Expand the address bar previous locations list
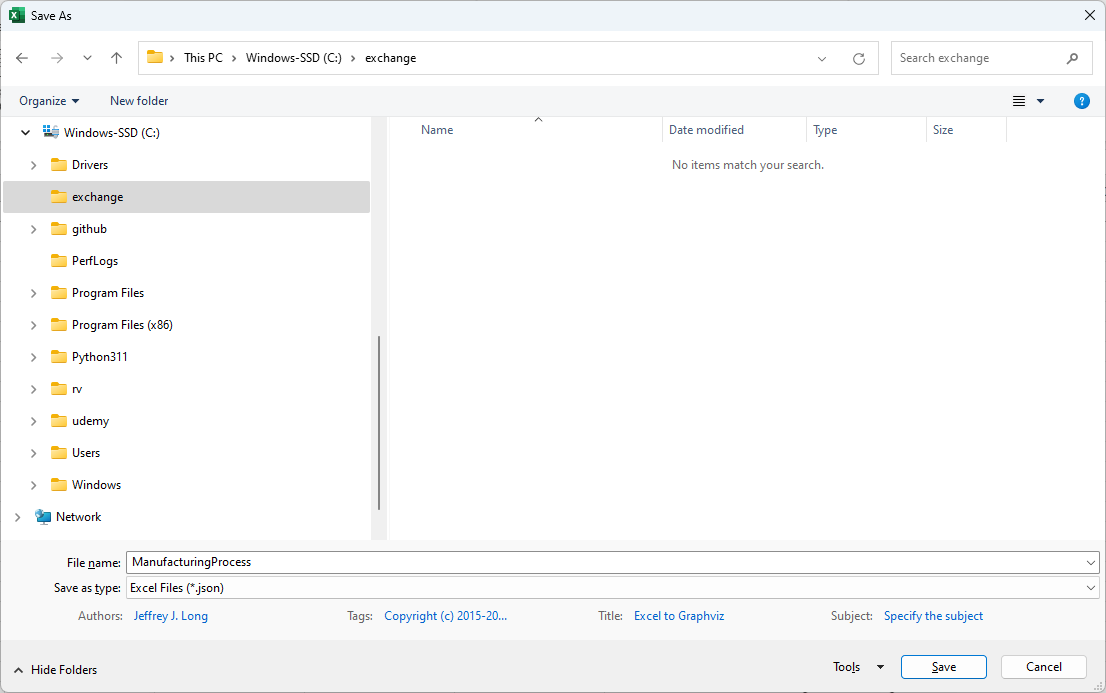1106x693 pixels. point(822,58)
